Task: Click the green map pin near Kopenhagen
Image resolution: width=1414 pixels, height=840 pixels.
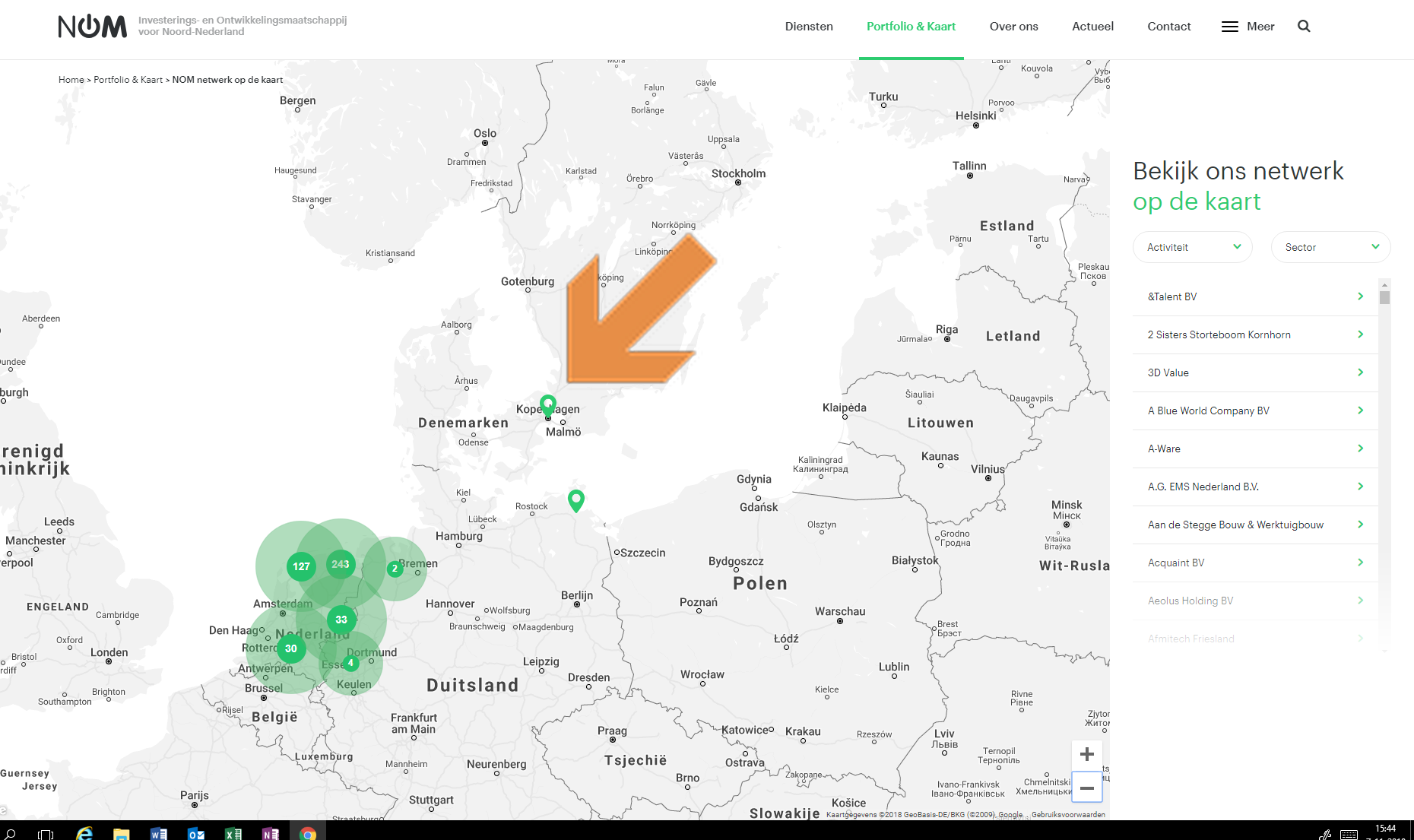Action: [548, 404]
